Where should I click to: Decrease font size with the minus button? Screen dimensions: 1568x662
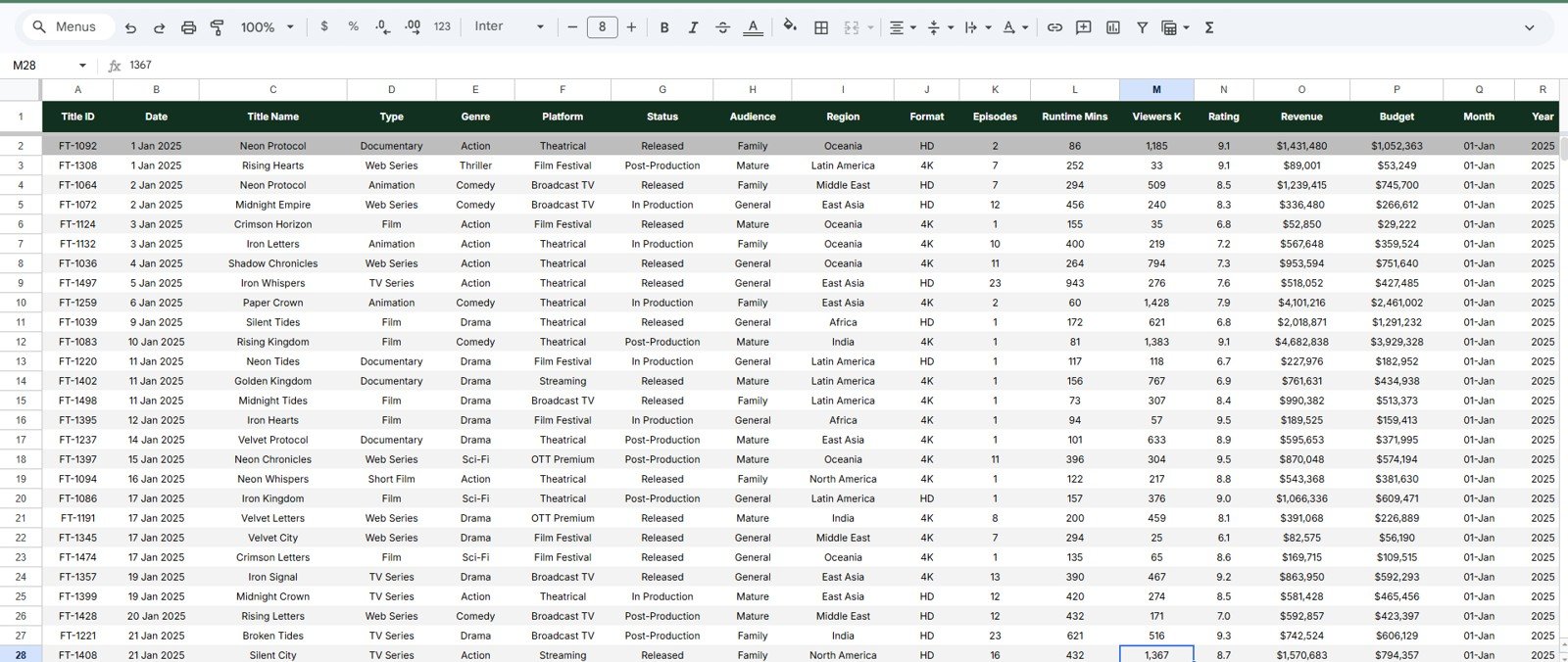tap(572, 27)
